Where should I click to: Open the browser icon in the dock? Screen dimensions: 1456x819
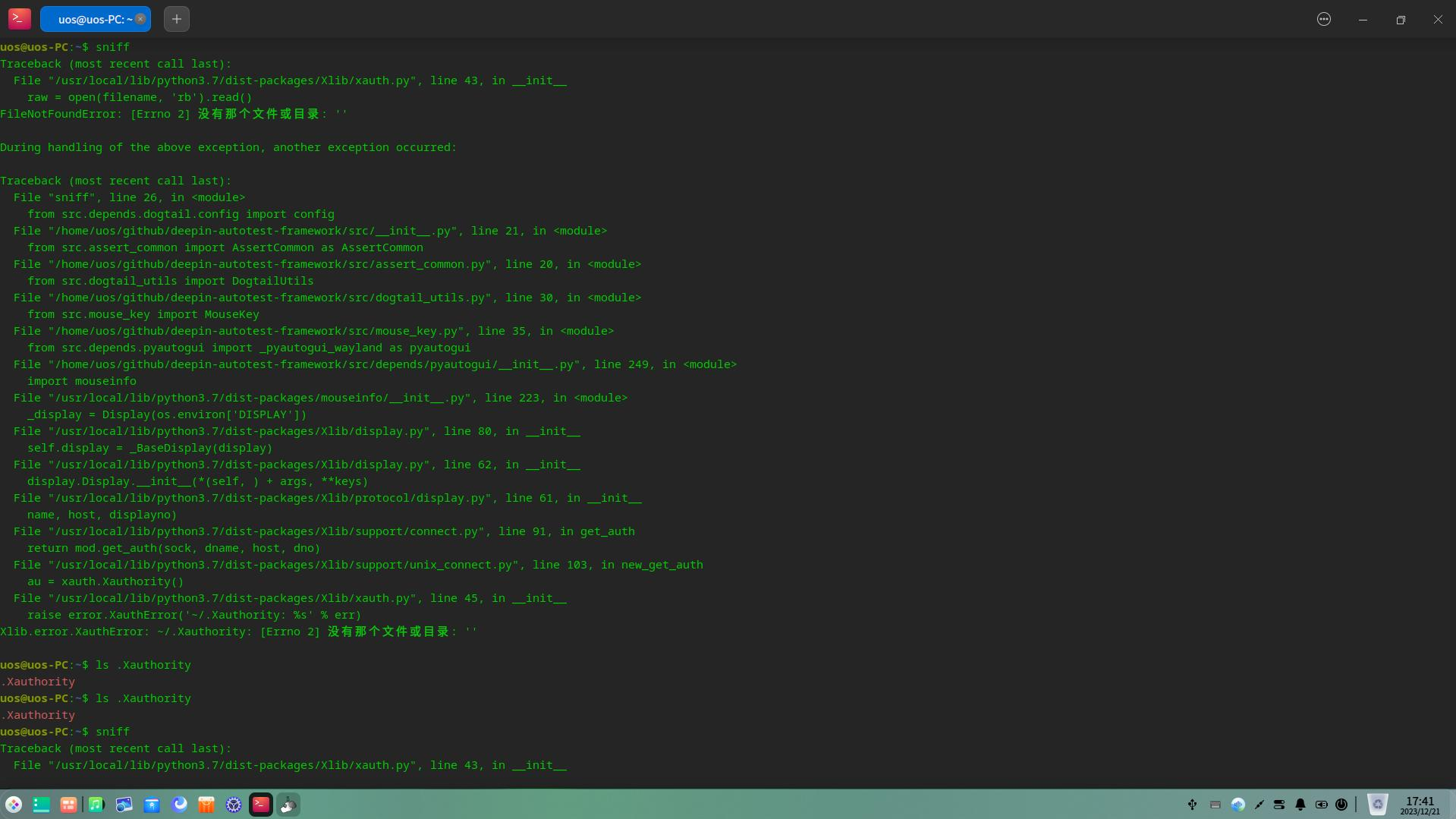179,805
